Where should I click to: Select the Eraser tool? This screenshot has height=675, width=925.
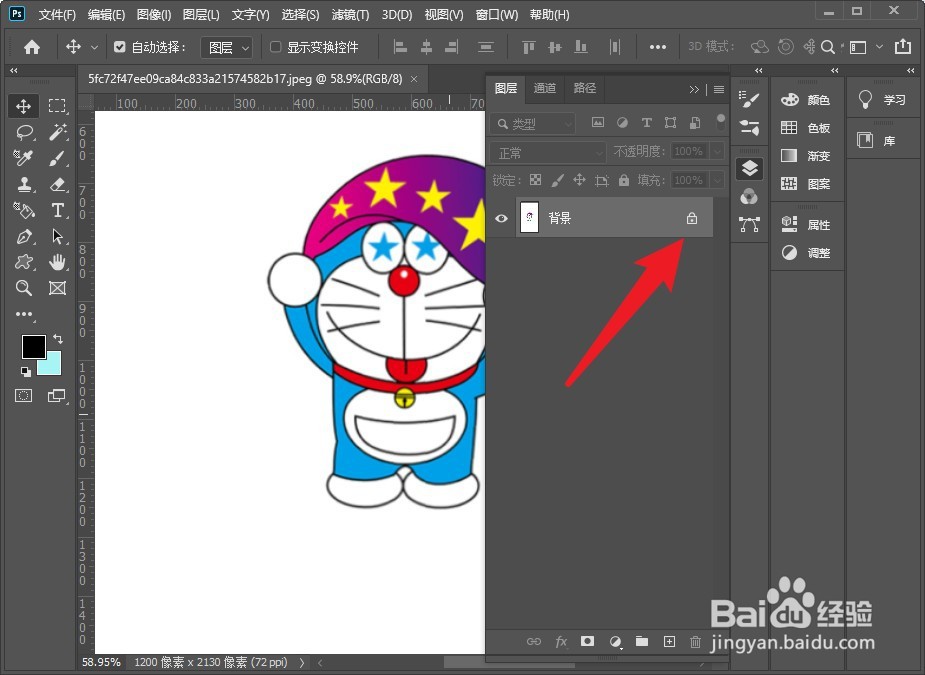pos(57,184)
